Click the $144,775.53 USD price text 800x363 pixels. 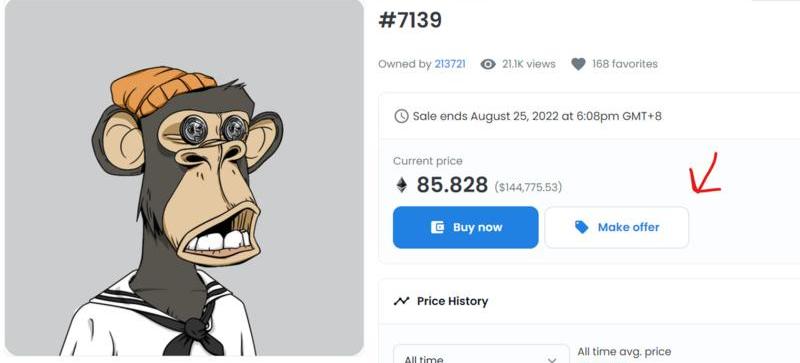528,187
